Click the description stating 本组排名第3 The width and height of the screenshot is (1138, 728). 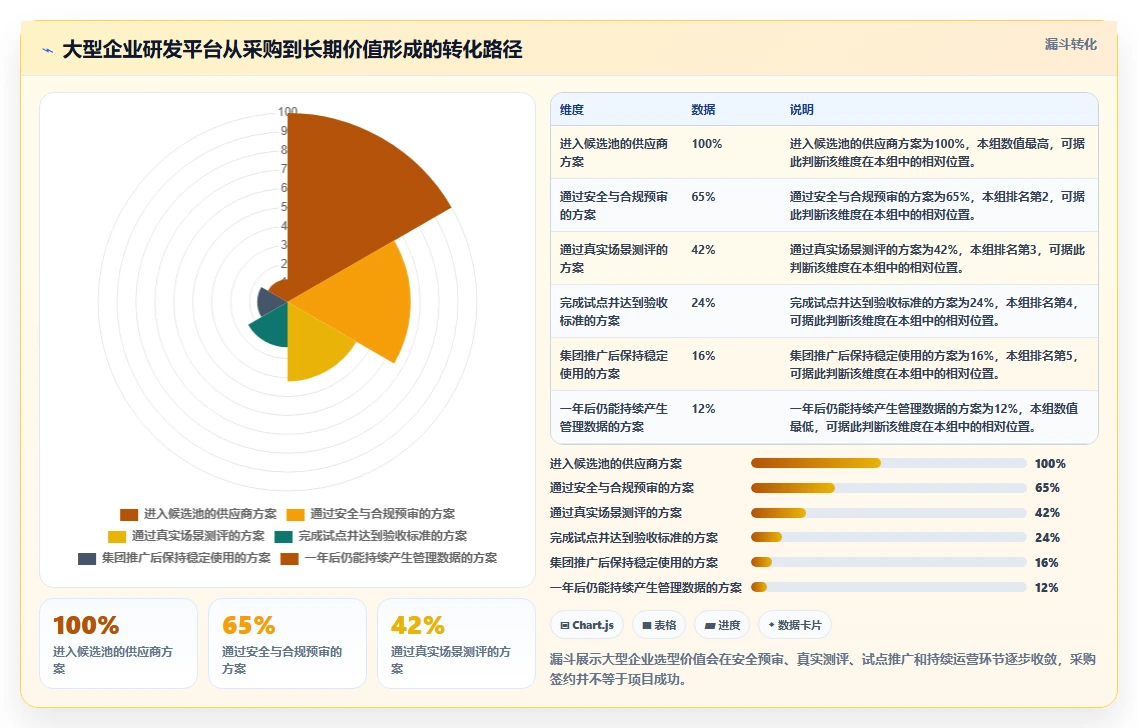pos(938,258)
